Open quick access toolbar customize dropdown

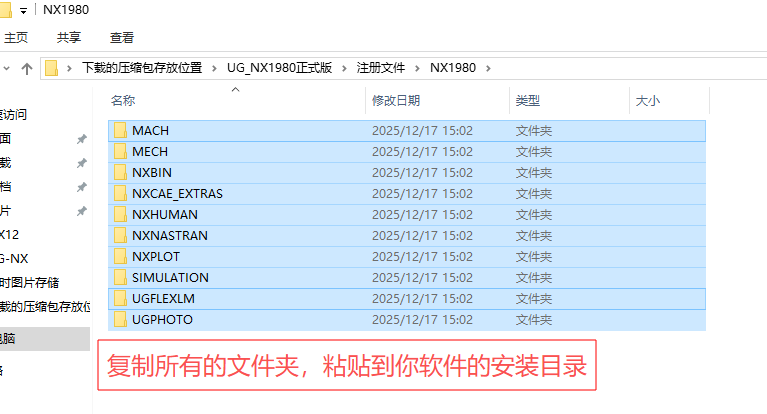(x=23, y=11)
